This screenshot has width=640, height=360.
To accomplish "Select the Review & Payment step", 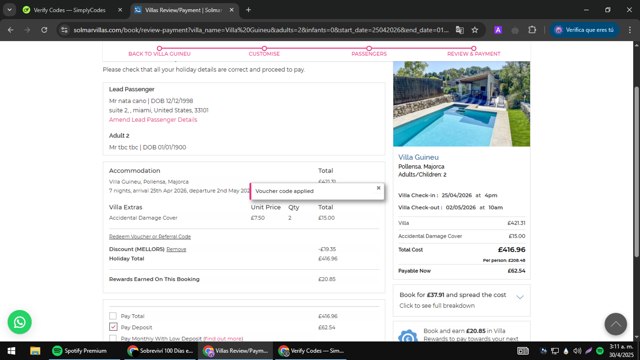I will (473, 53).
